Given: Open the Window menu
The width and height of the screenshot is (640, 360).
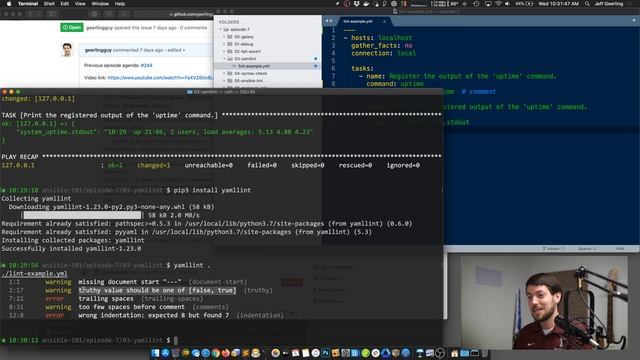Looking at the screenshot, I should coord(100,4).
